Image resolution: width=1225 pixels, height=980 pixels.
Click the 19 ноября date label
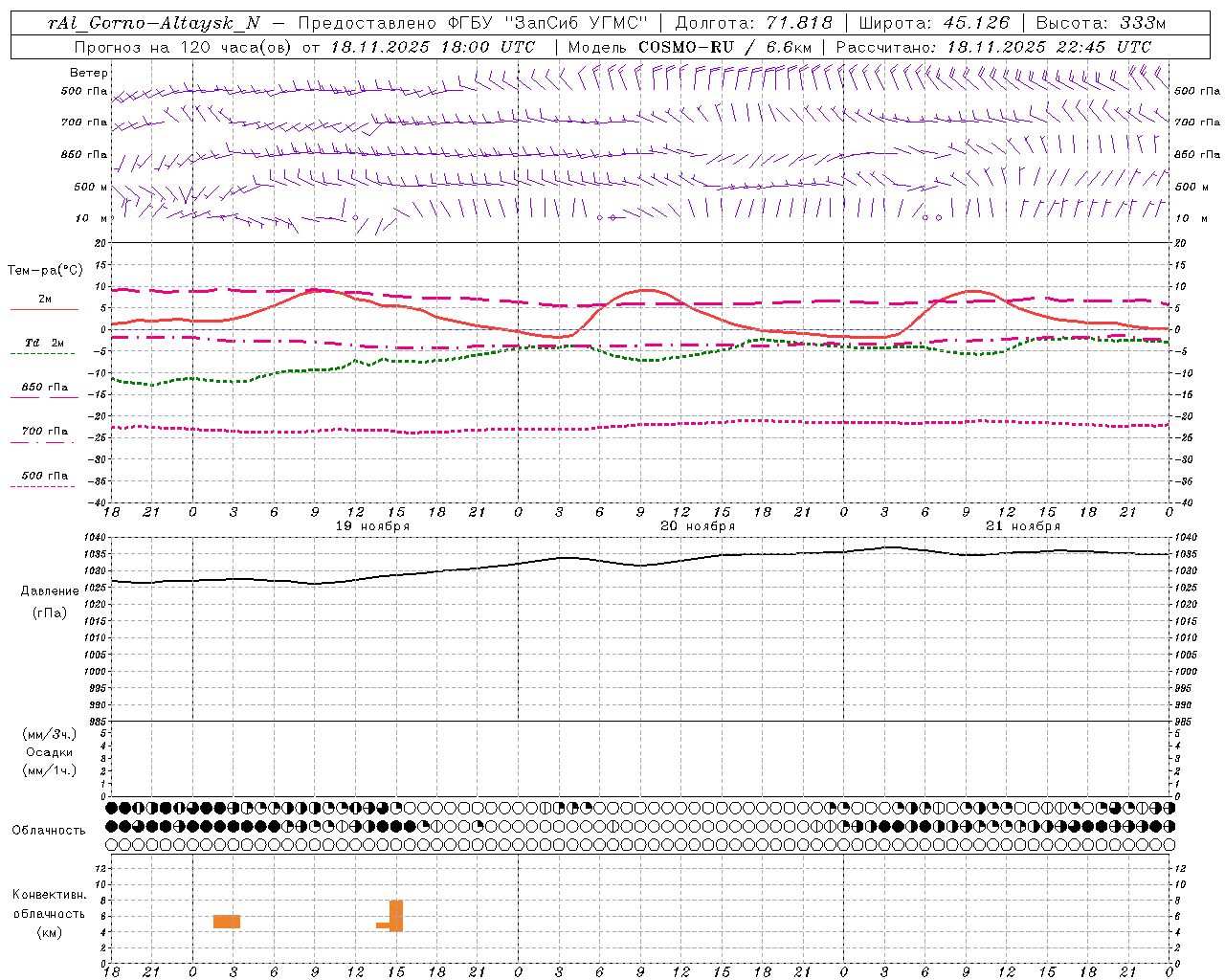[x=372, y=526]
